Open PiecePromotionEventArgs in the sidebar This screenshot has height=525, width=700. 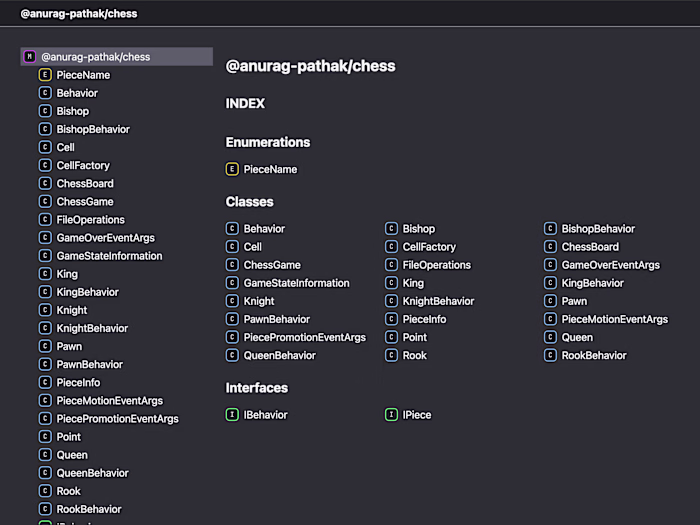click(x=117, y=419)
